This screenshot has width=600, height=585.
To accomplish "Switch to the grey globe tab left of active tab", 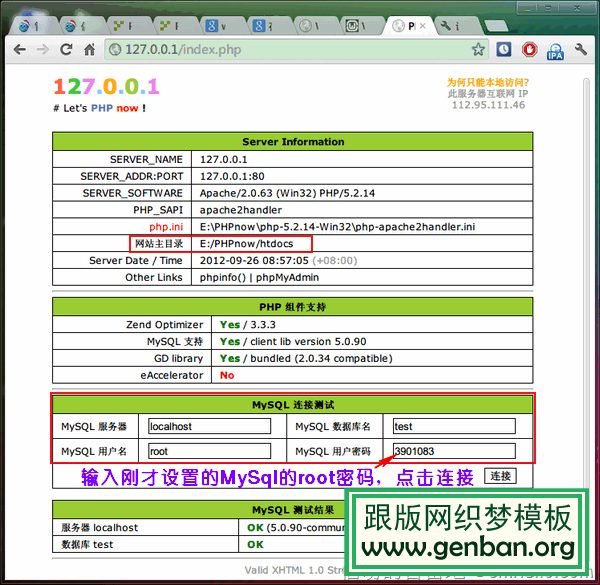I will [315, 26].
